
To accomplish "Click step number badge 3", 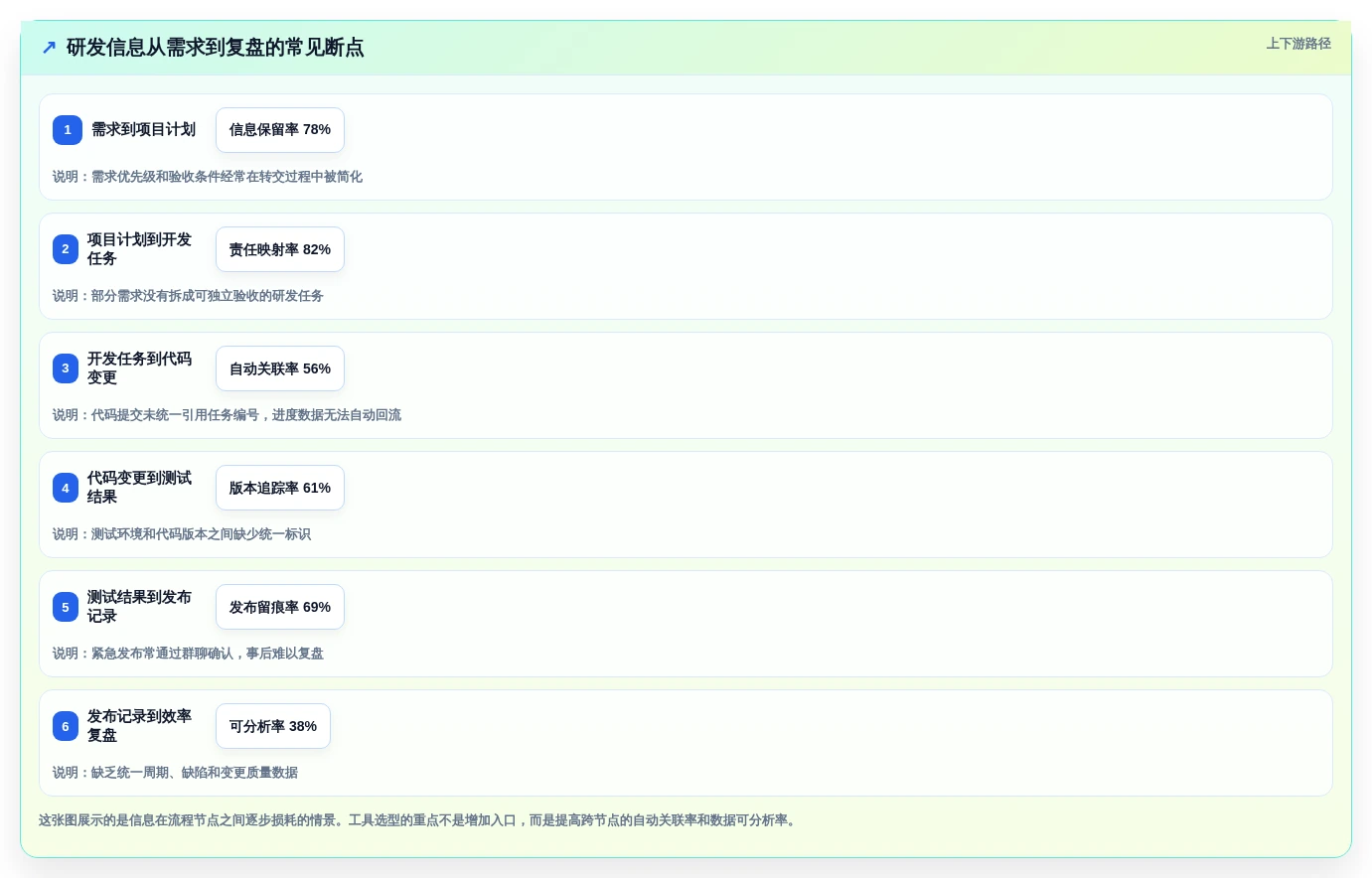I will click(x=66, y=368).
